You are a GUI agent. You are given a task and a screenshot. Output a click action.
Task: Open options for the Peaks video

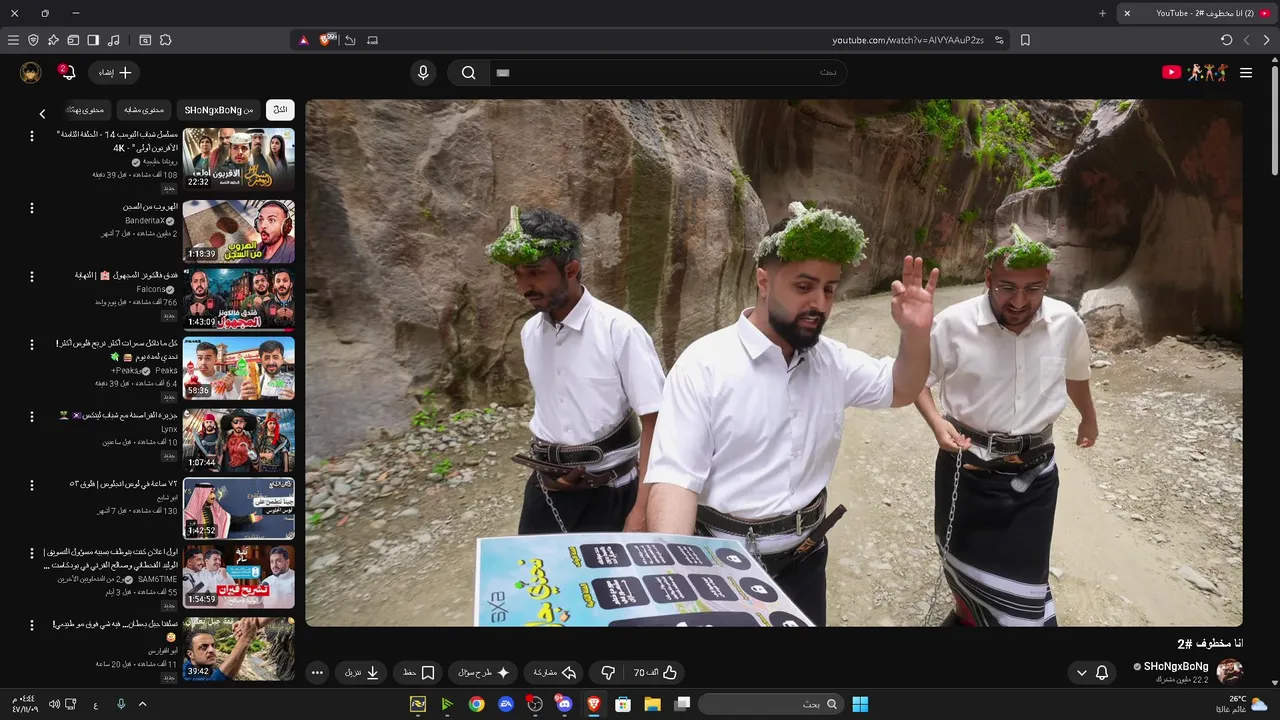[31, 345]
